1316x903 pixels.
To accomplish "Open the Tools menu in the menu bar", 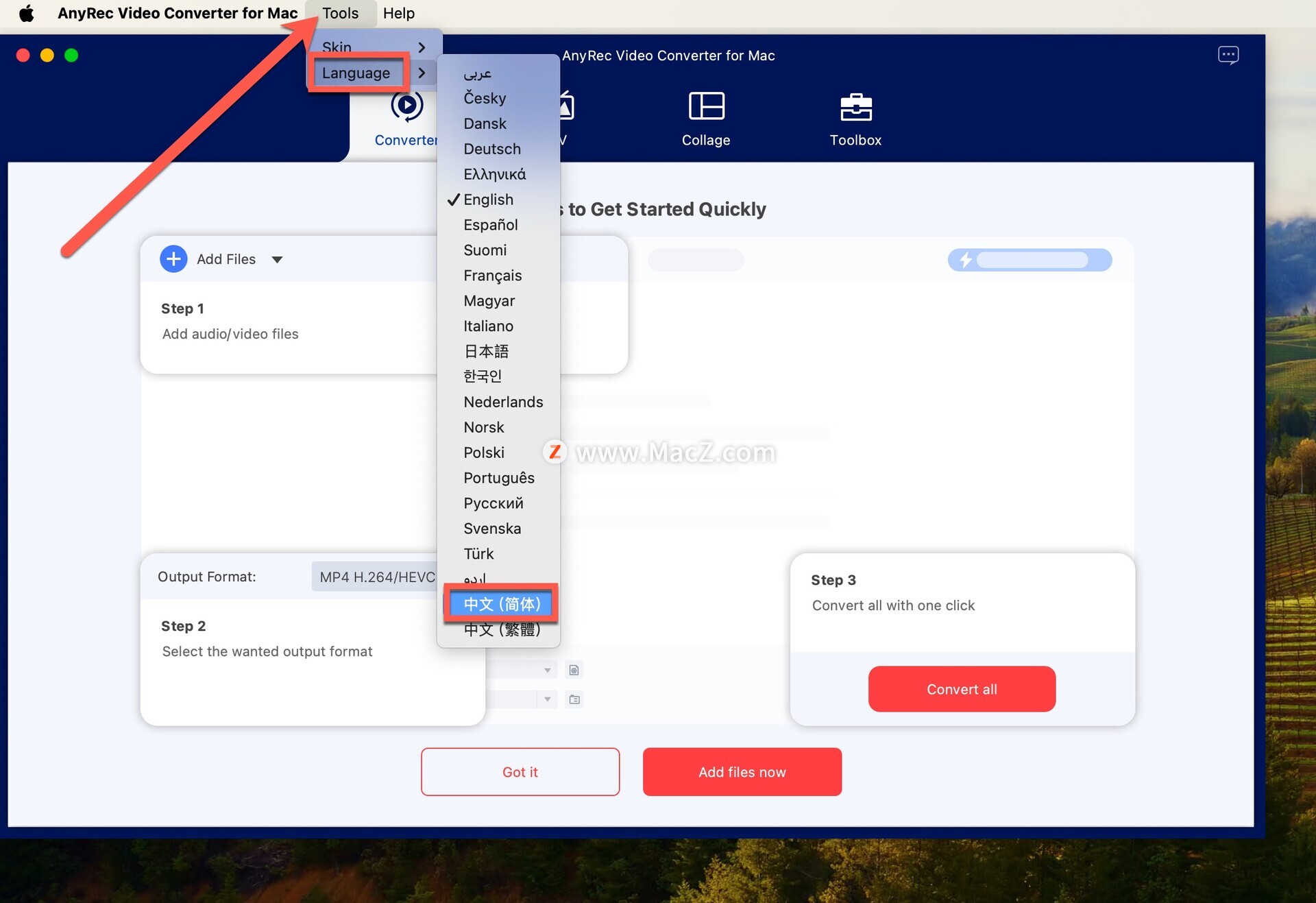I will pos(341,13).
